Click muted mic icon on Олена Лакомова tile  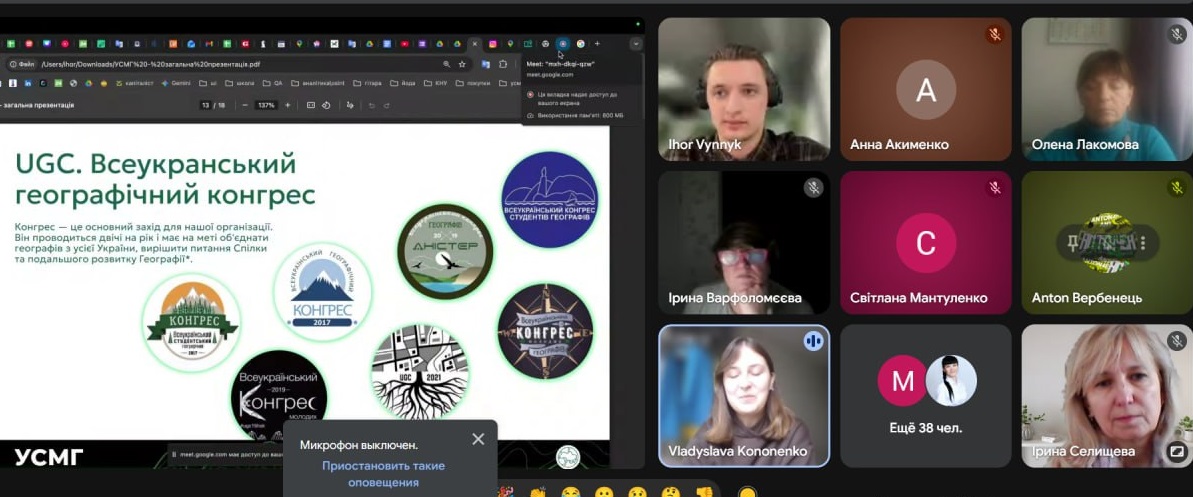[1177, 34]
